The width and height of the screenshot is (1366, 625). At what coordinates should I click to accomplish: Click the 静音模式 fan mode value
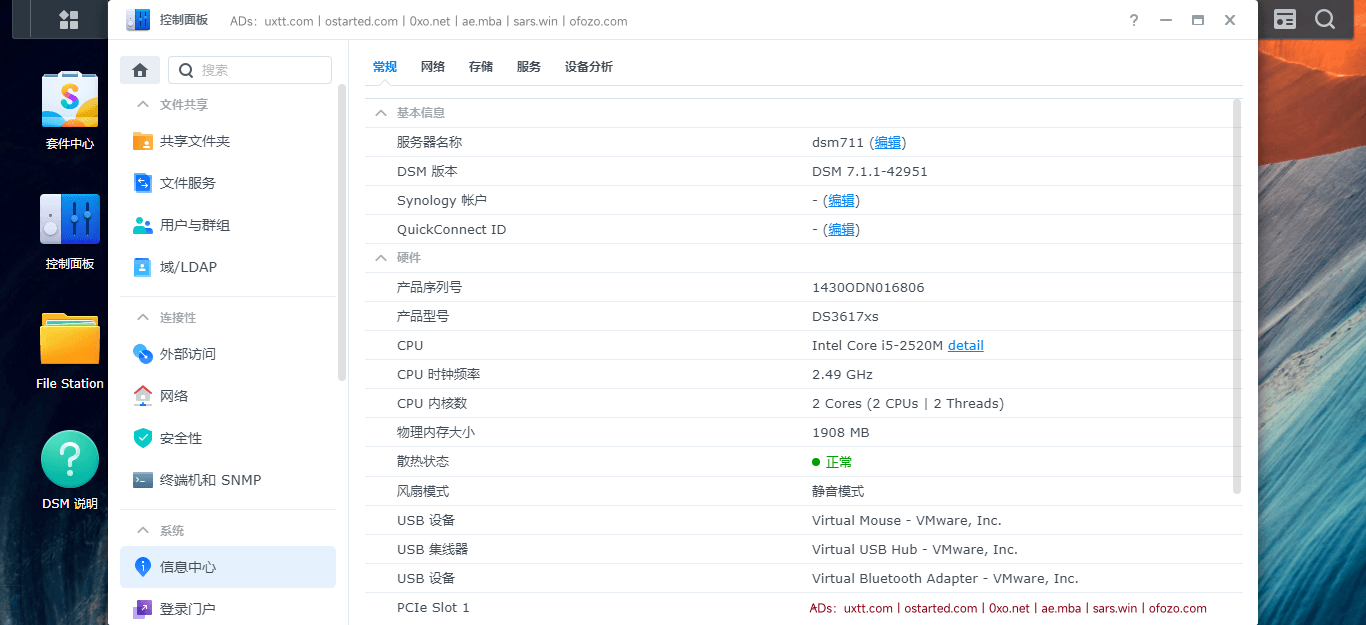[x=838, y=491]
